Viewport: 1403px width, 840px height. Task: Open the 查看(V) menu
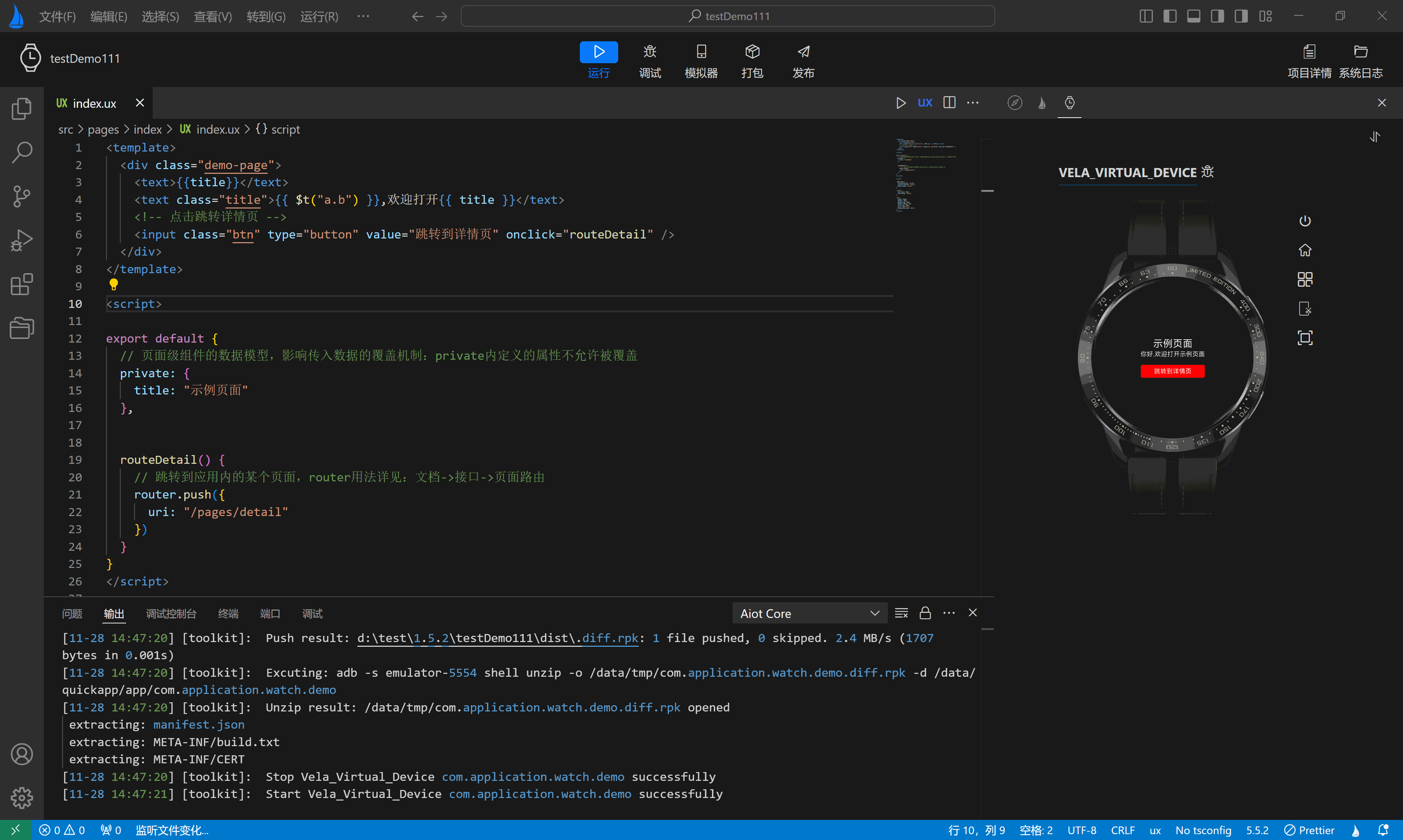212,16
